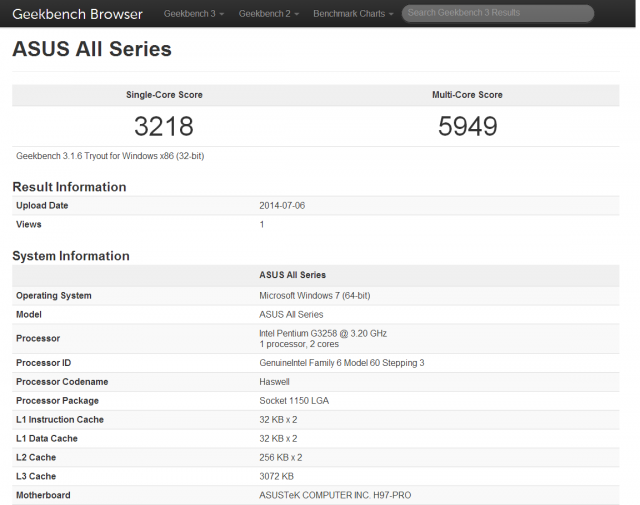The width and height of the screenshot is (640, 505).
Task: Click the Processor ID label
Action: [x=43, y=363]
